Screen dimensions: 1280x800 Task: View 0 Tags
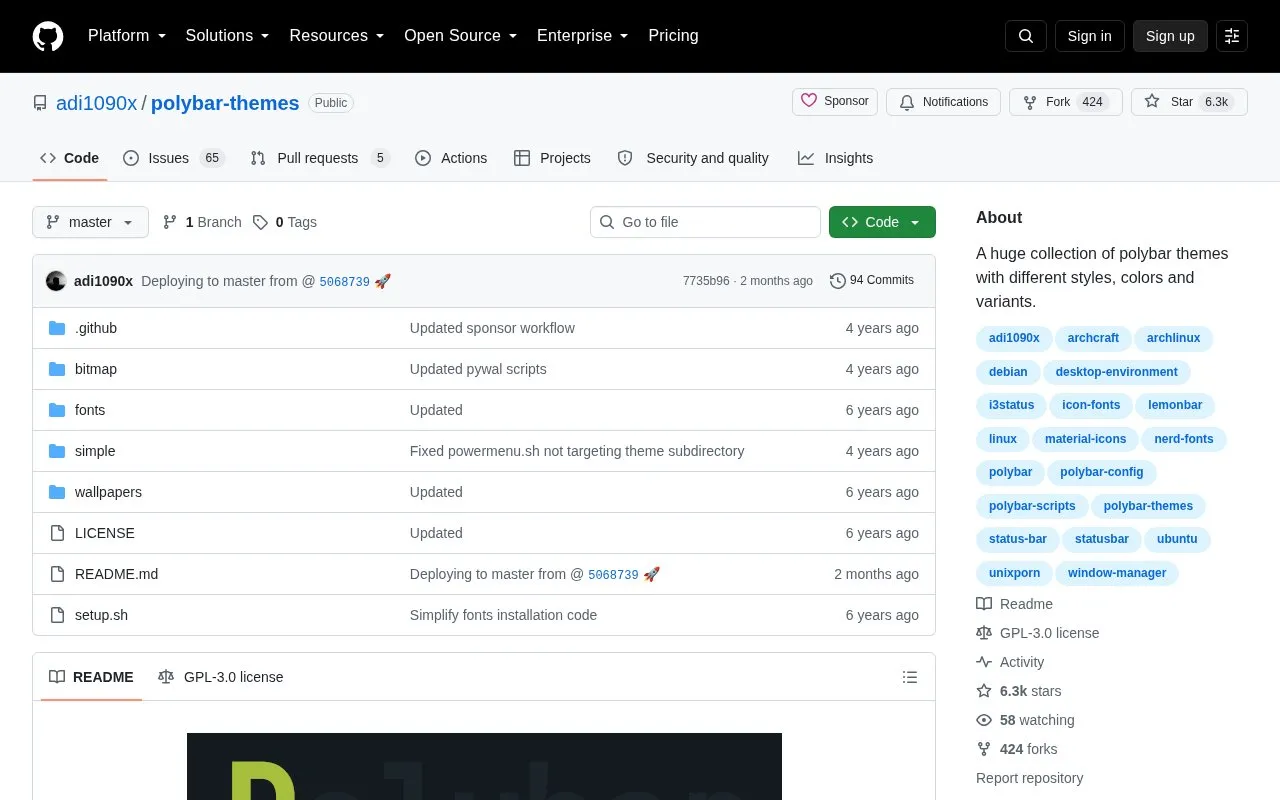point(285,222)
